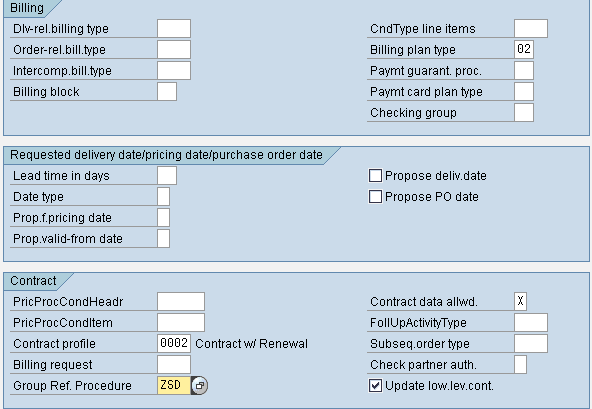Uncheck Update low.lev.cont. checkbox

375,386
